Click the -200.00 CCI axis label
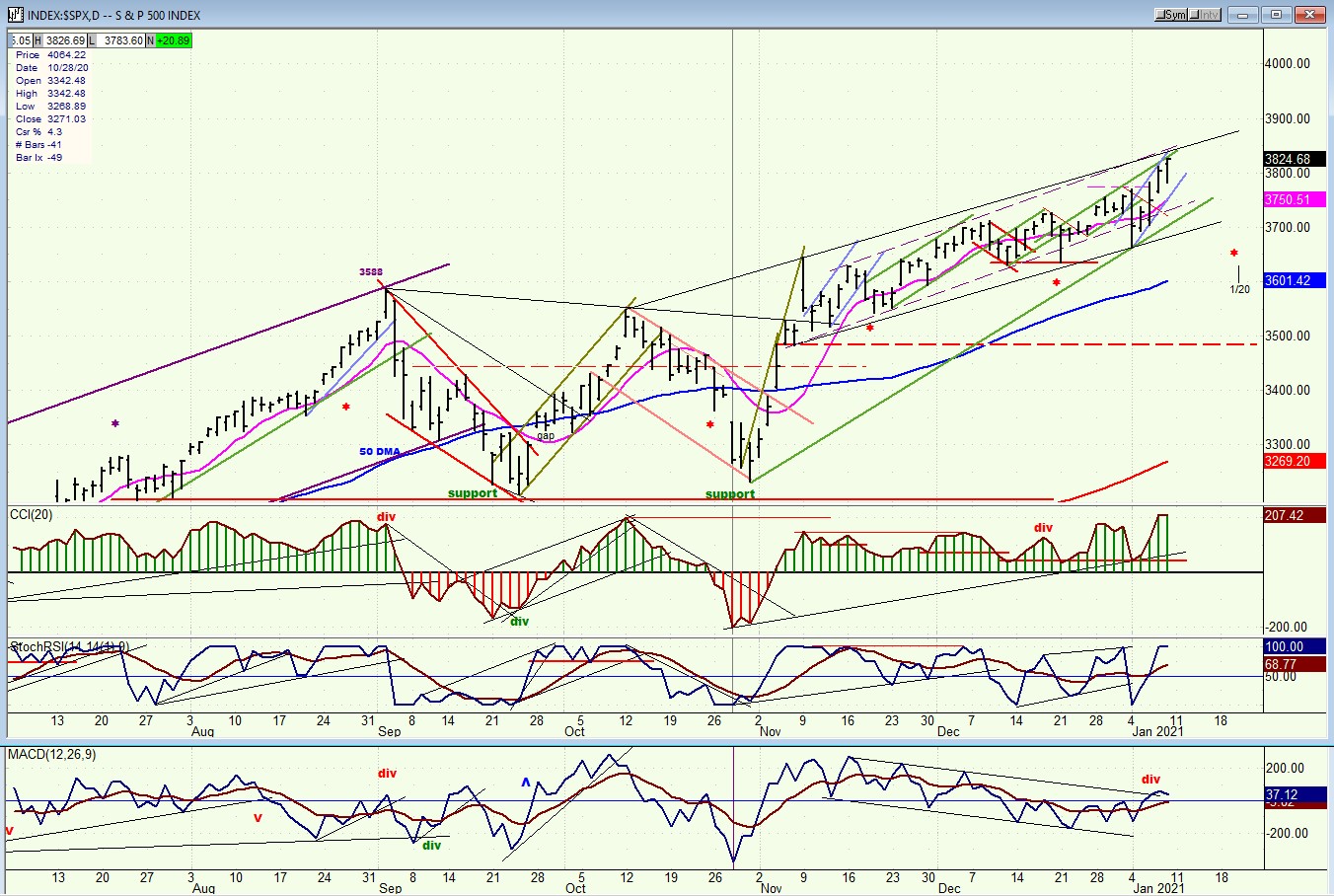 pos(1286,627)
